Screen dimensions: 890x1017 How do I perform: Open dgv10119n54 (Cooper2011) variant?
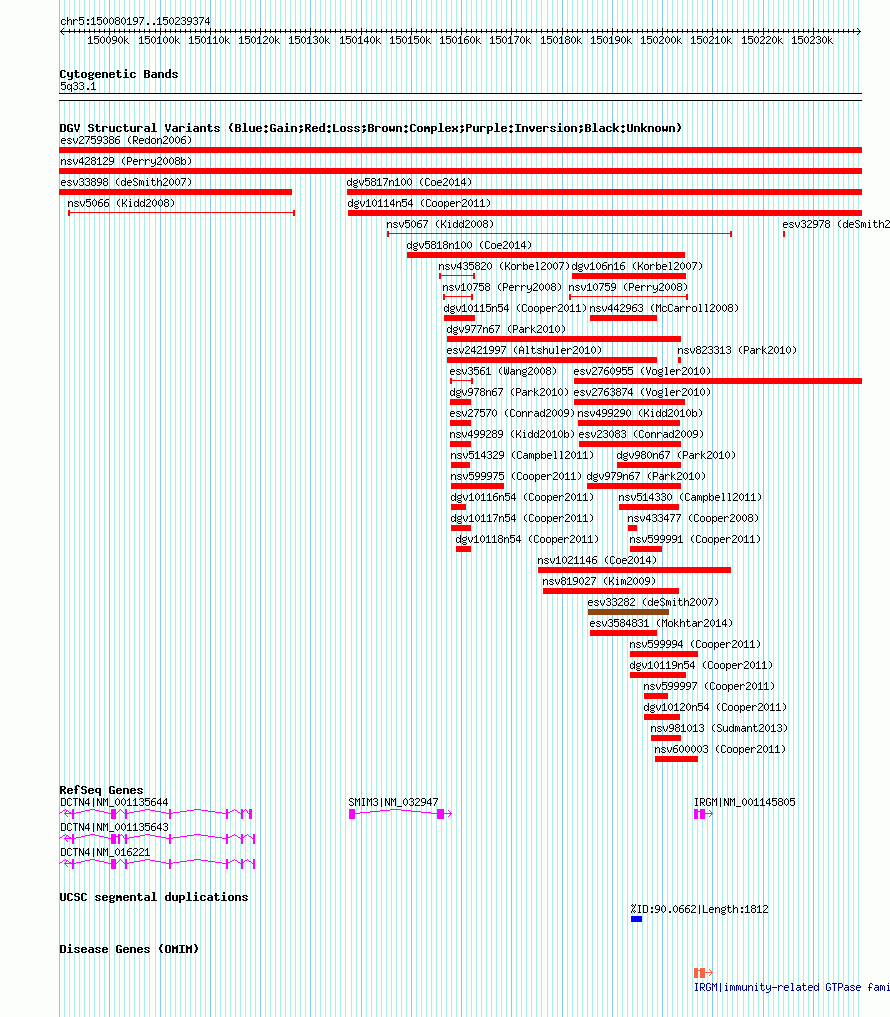click(x=701, y=665)
